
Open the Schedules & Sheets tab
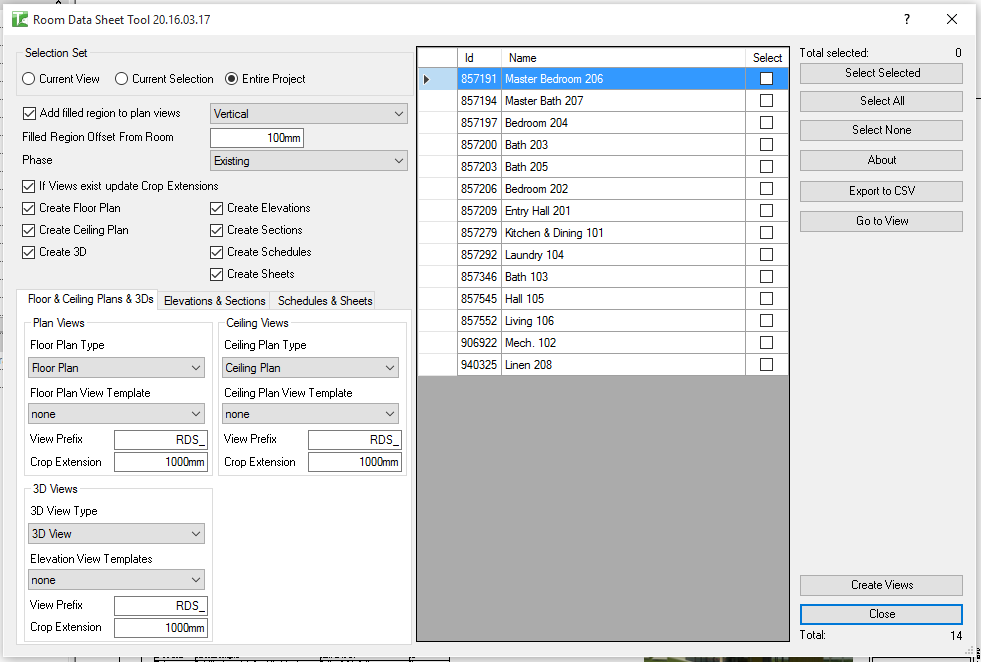[325, 301]
